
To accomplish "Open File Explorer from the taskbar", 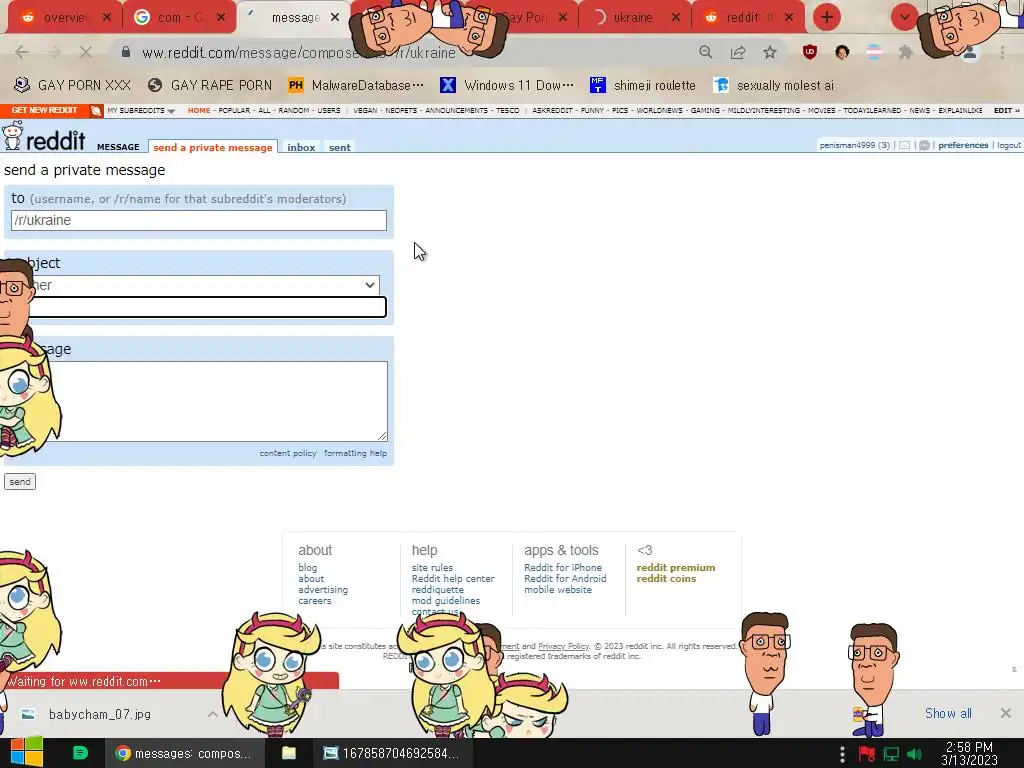I will click(x=289, y=753).
